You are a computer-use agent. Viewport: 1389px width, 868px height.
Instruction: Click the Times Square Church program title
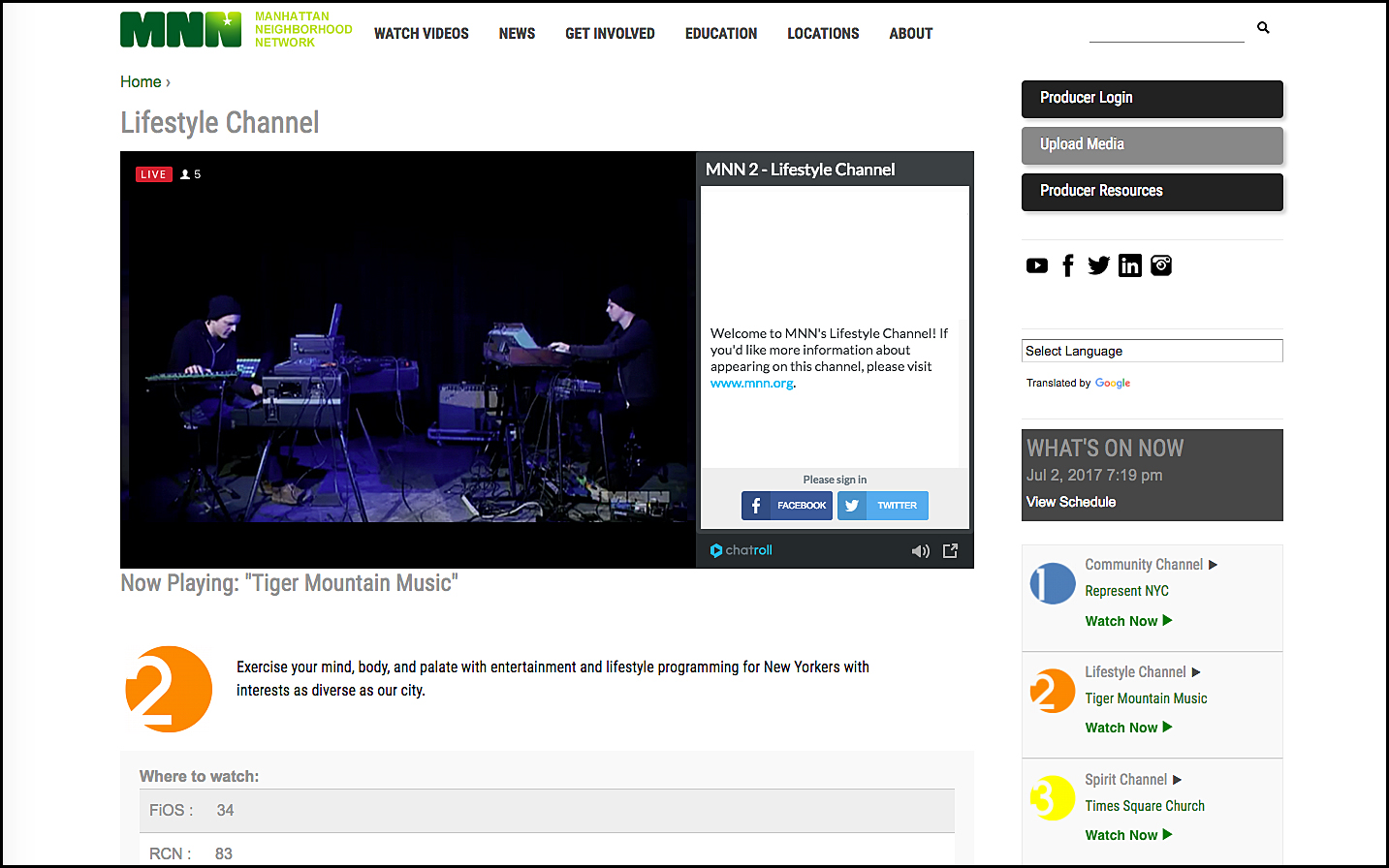point(1145,806)
